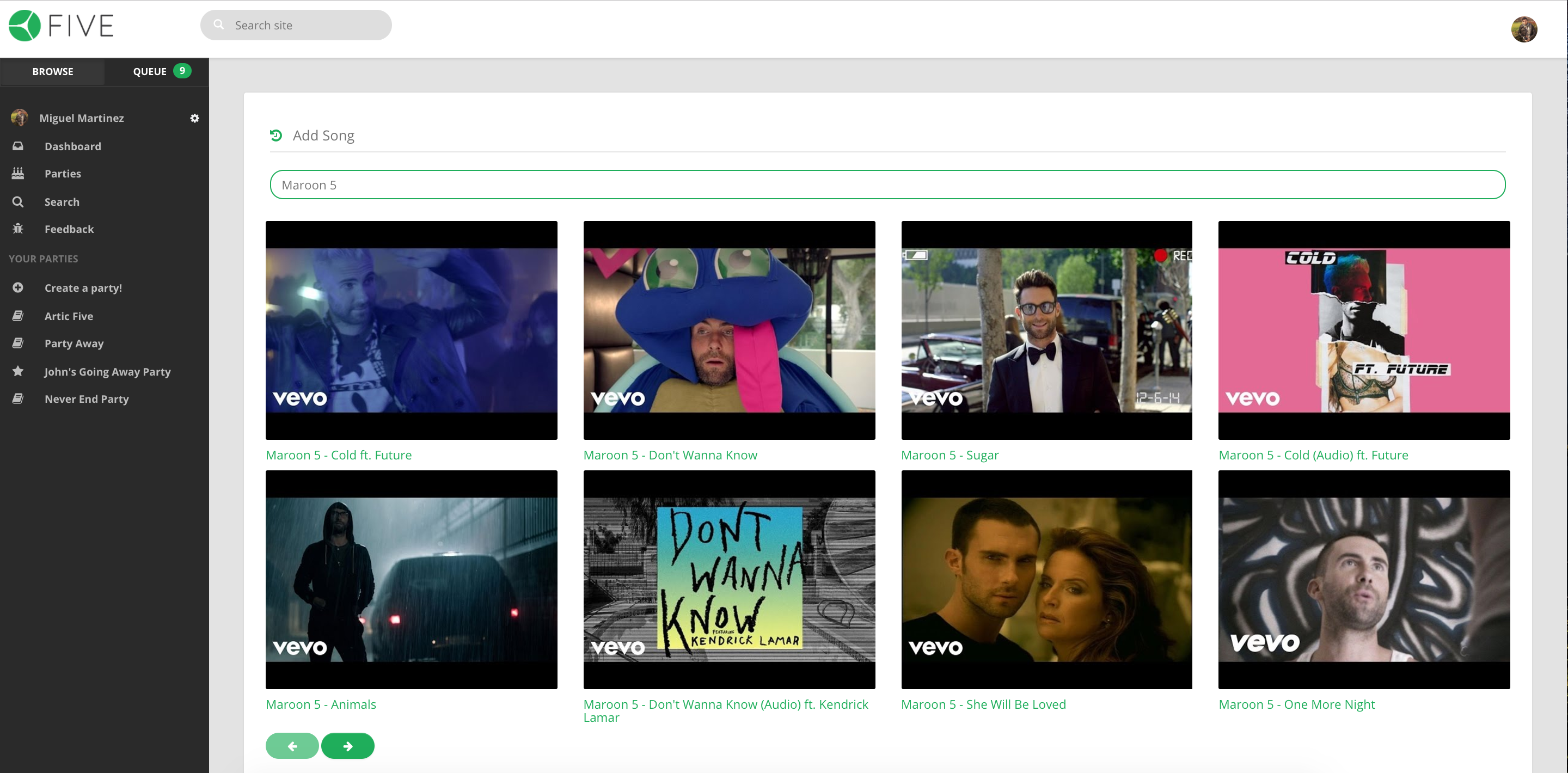
Task: Select the Don't Wanna Know frog costume thumbnail
Action: coord(728,330)
